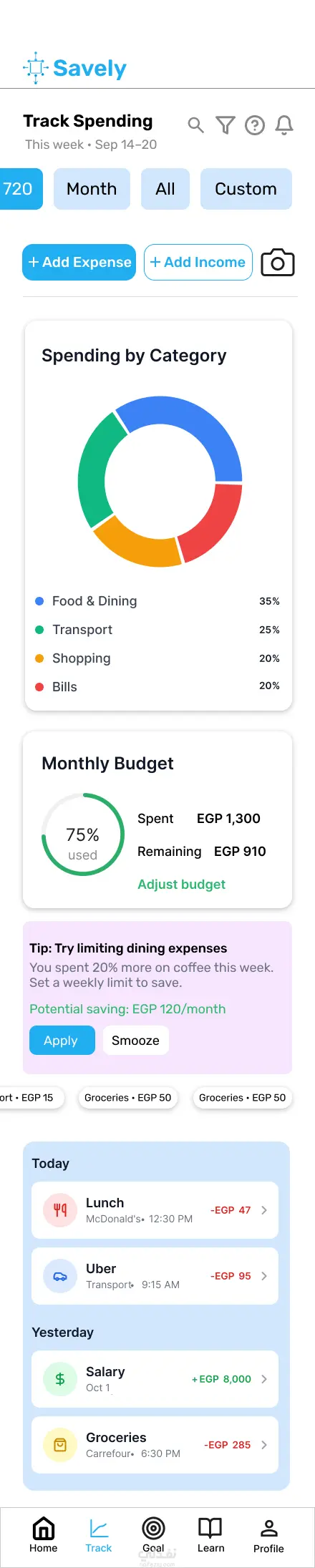
Task: Open help question mark icon
Action: [255, 126]
